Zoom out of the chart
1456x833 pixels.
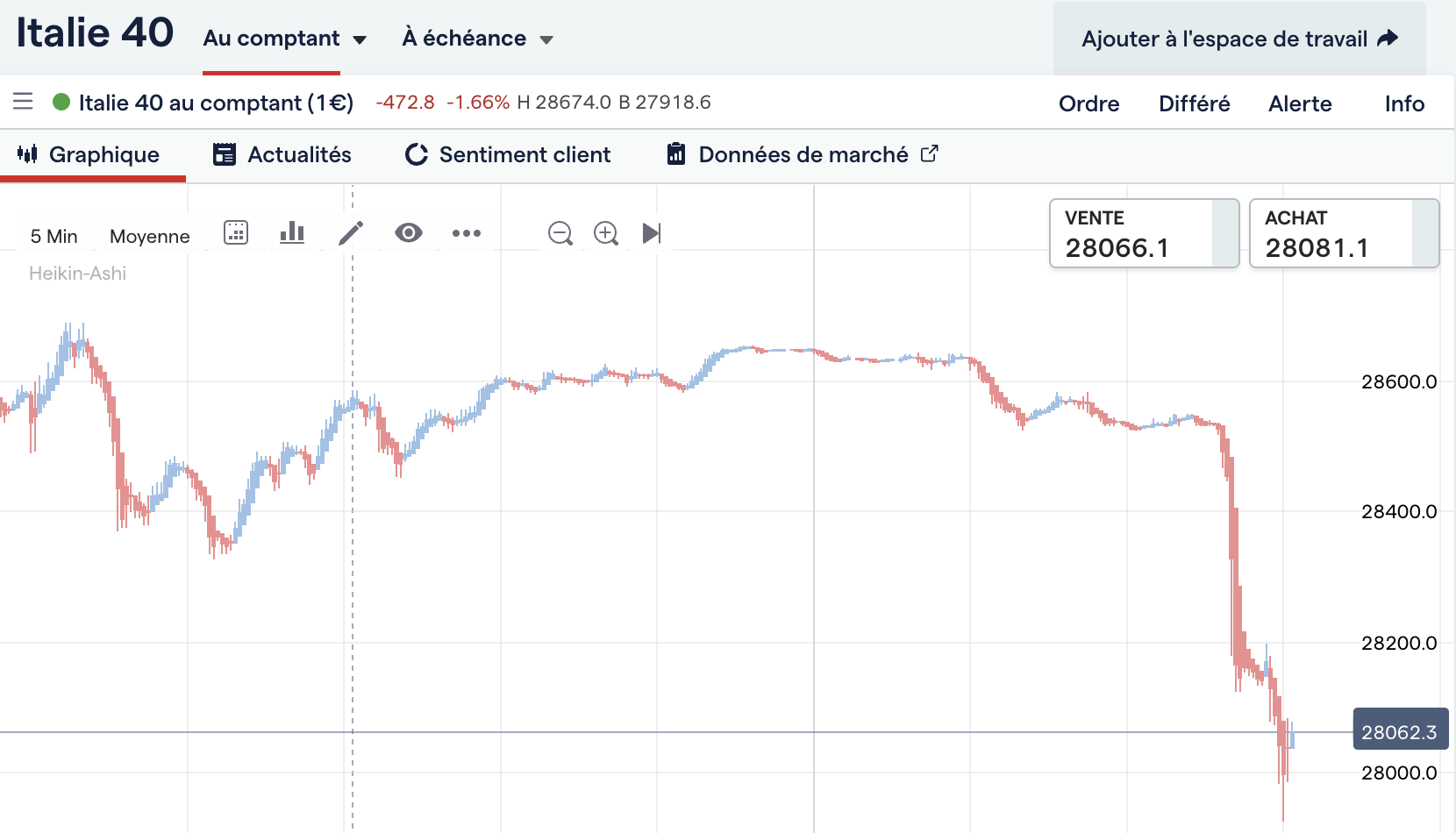pyautogui.click(x=560, y=233)
